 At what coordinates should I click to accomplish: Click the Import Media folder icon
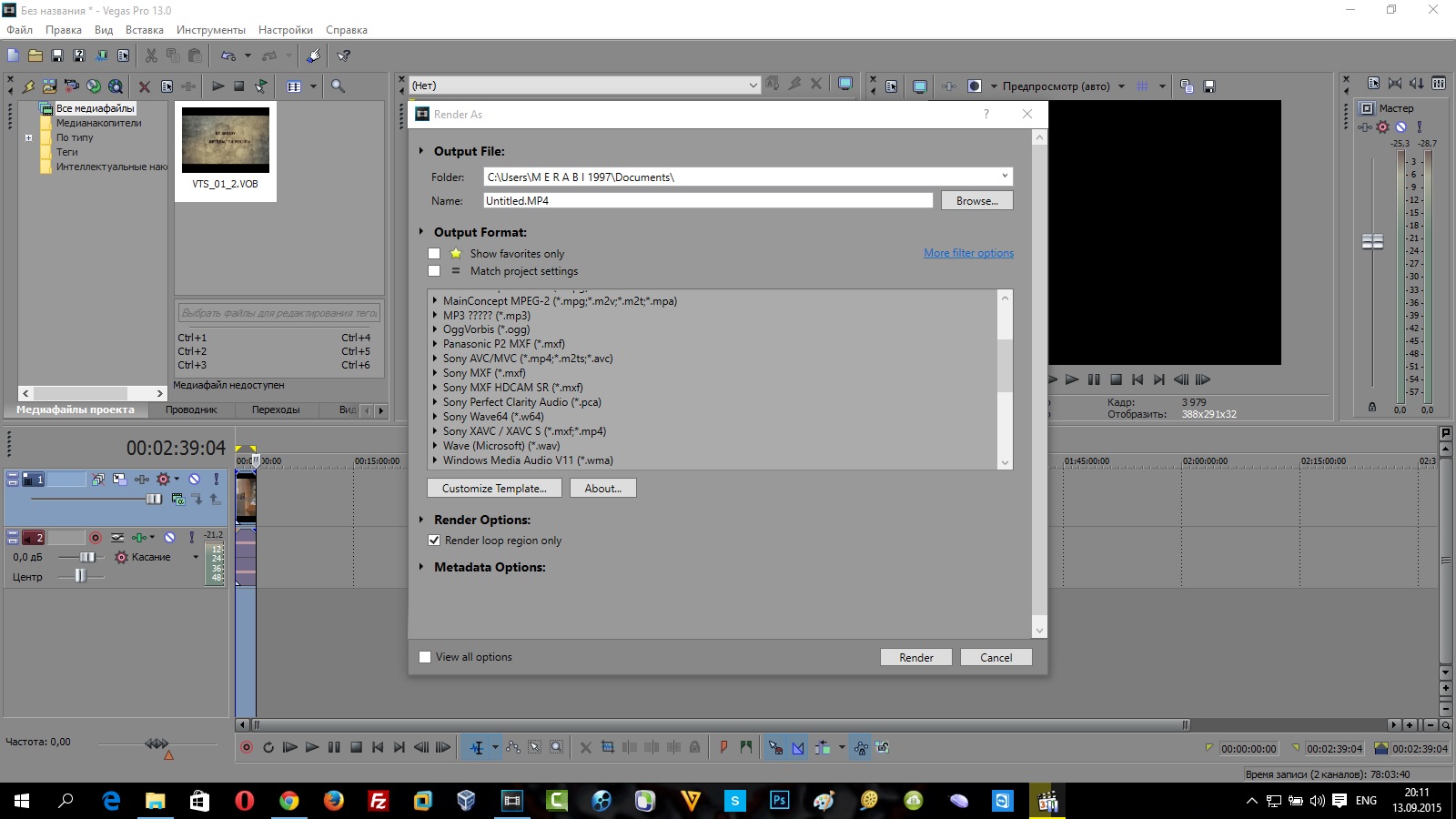tap(49, 86)
